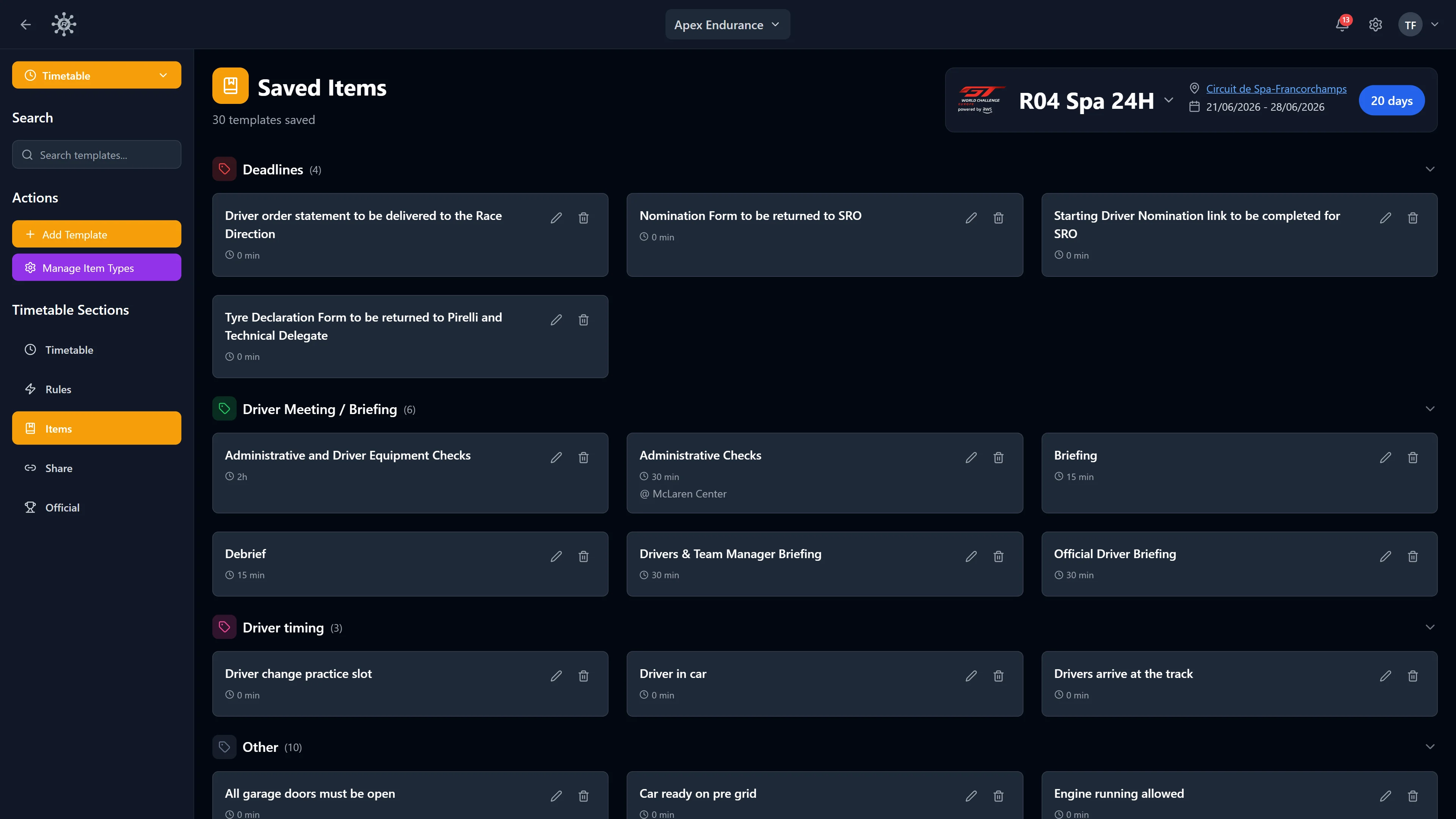Collapse Driver Meeting / Briefing section
The width and height of the screenshot is (1456, 819).
[1430, 409]
